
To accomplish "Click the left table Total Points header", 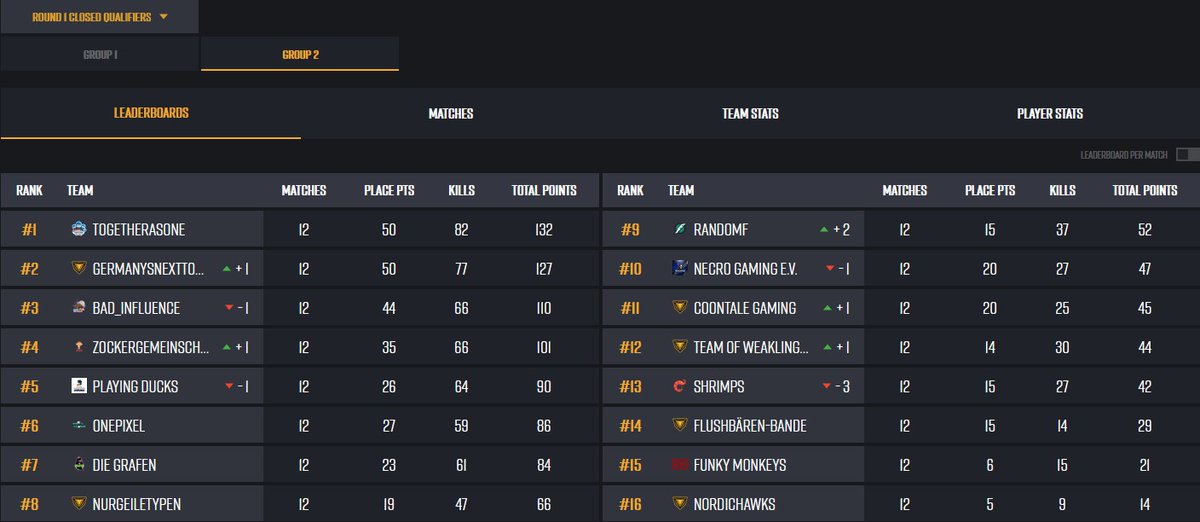I will coord(544,190).
